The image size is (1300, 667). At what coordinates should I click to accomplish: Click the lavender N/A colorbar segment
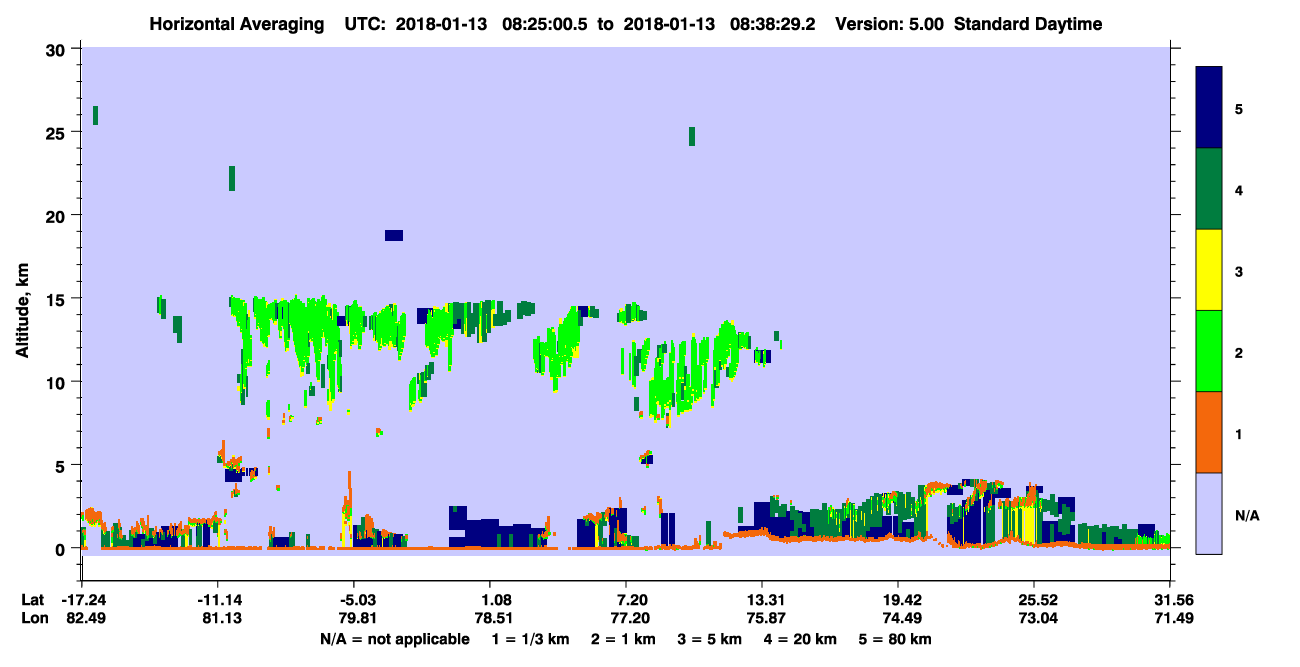coord(1210,513)
